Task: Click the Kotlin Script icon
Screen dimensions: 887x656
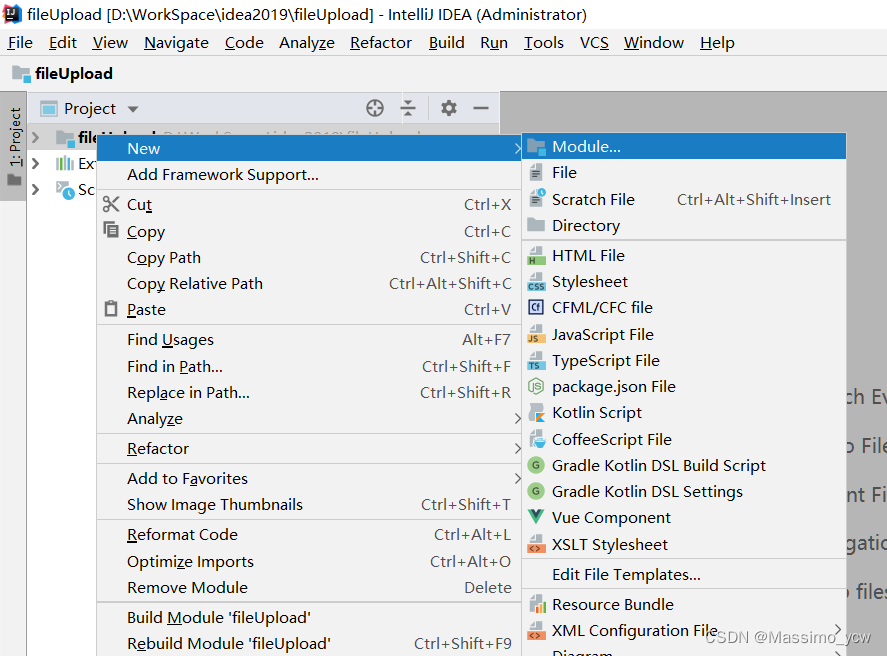Action: click(536, 413)
